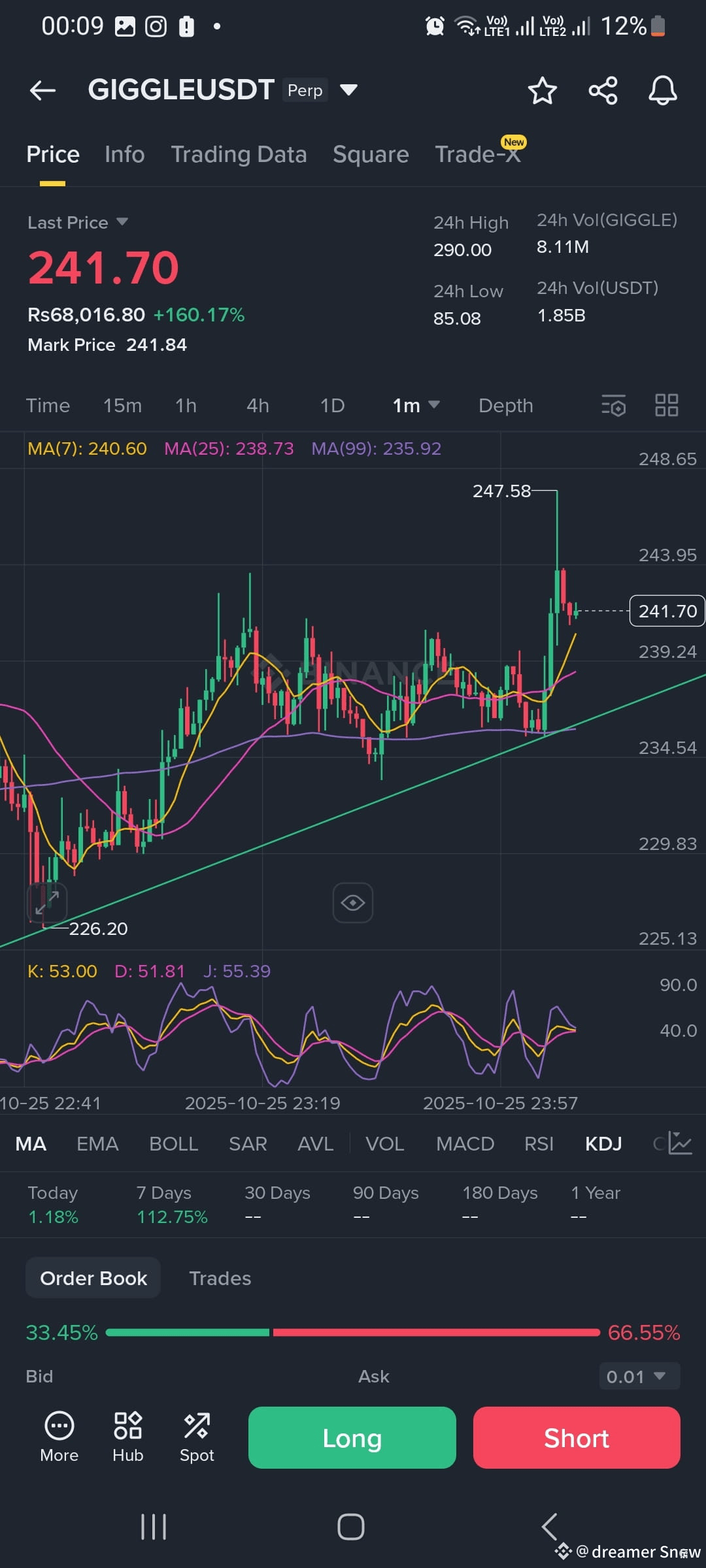Select 15m chart interval

tap(122, 406)
